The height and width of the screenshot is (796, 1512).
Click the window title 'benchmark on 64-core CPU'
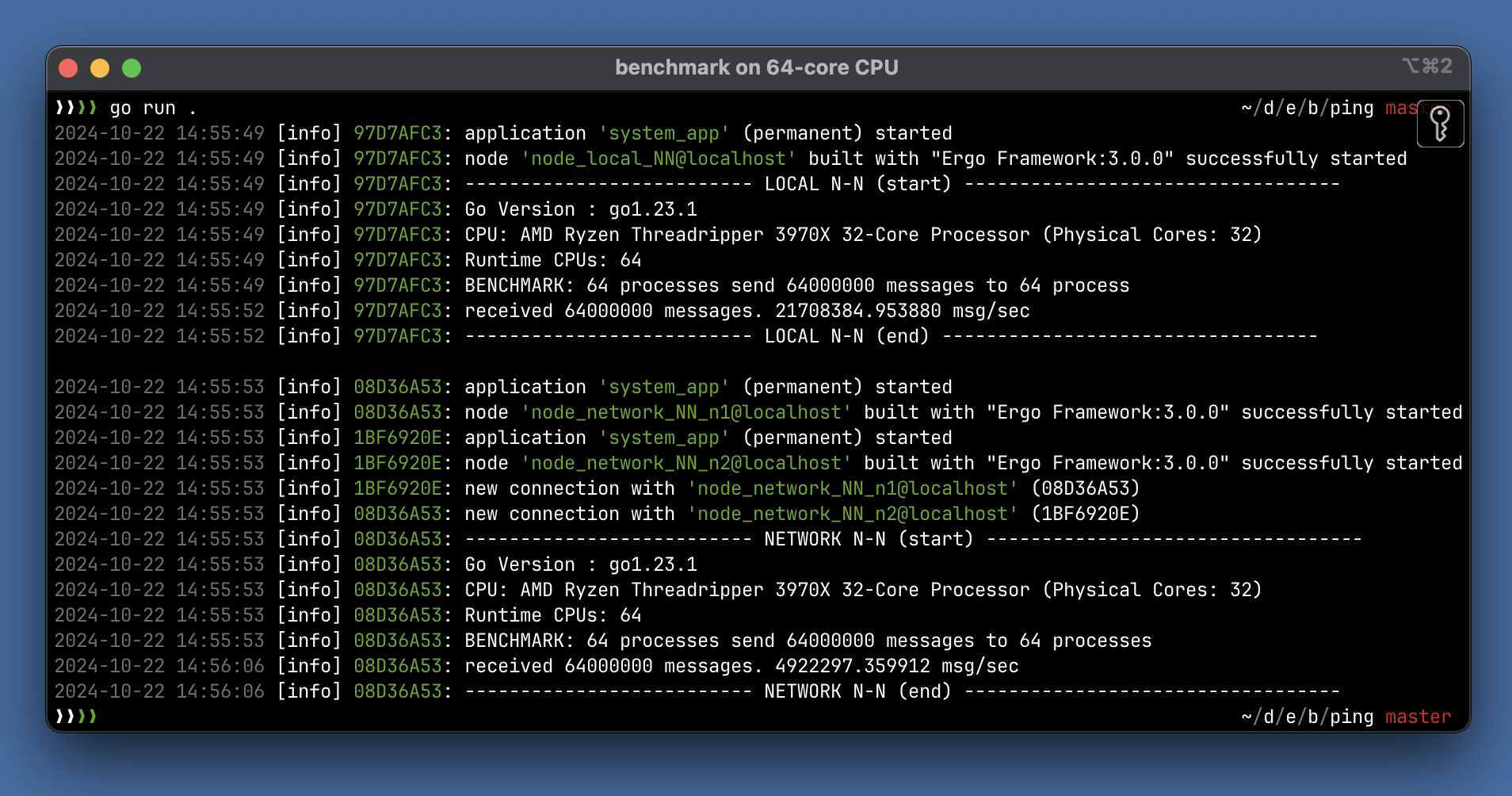(x=756, y=67)
